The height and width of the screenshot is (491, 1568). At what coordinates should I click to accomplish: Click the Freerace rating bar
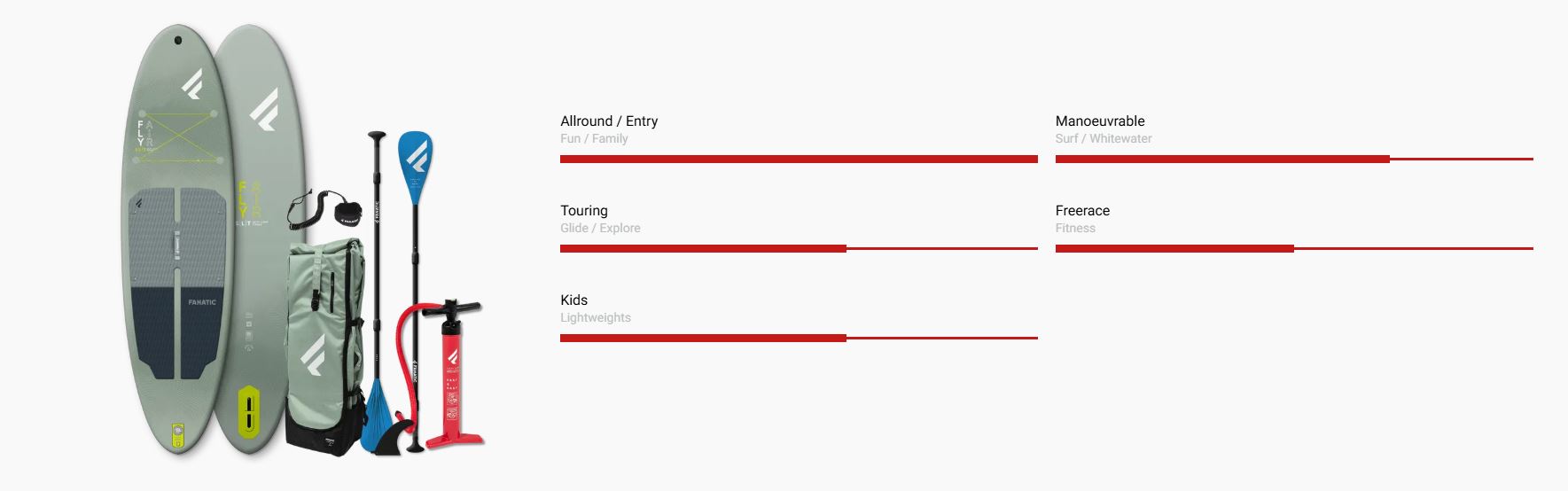(x=1294, y=249)
